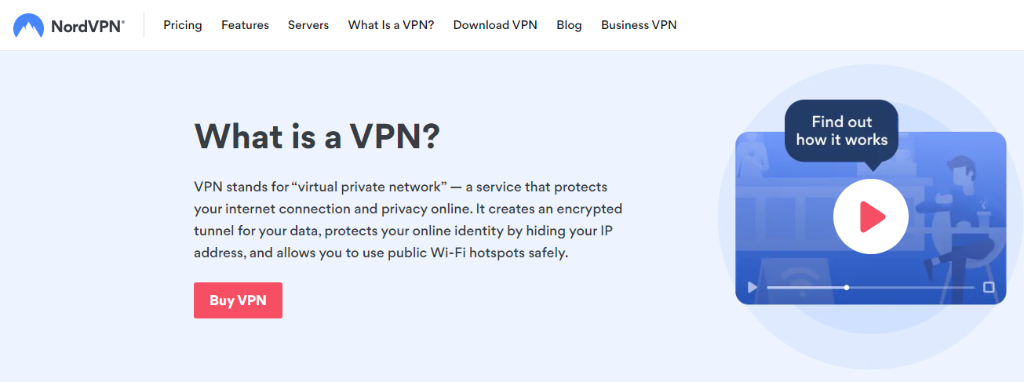Open the What Is a VPN? nav link
The image size is (1024, 382).
click(x=391, y=25)
